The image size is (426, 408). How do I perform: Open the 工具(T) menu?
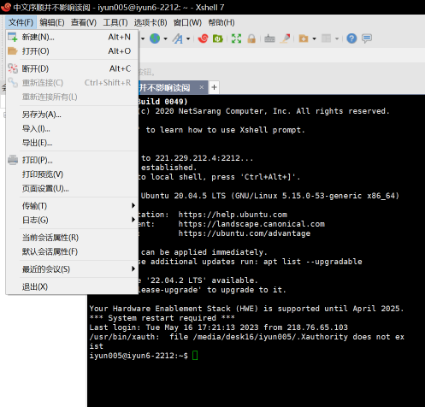pyautogui.click(x=115, y=23)
